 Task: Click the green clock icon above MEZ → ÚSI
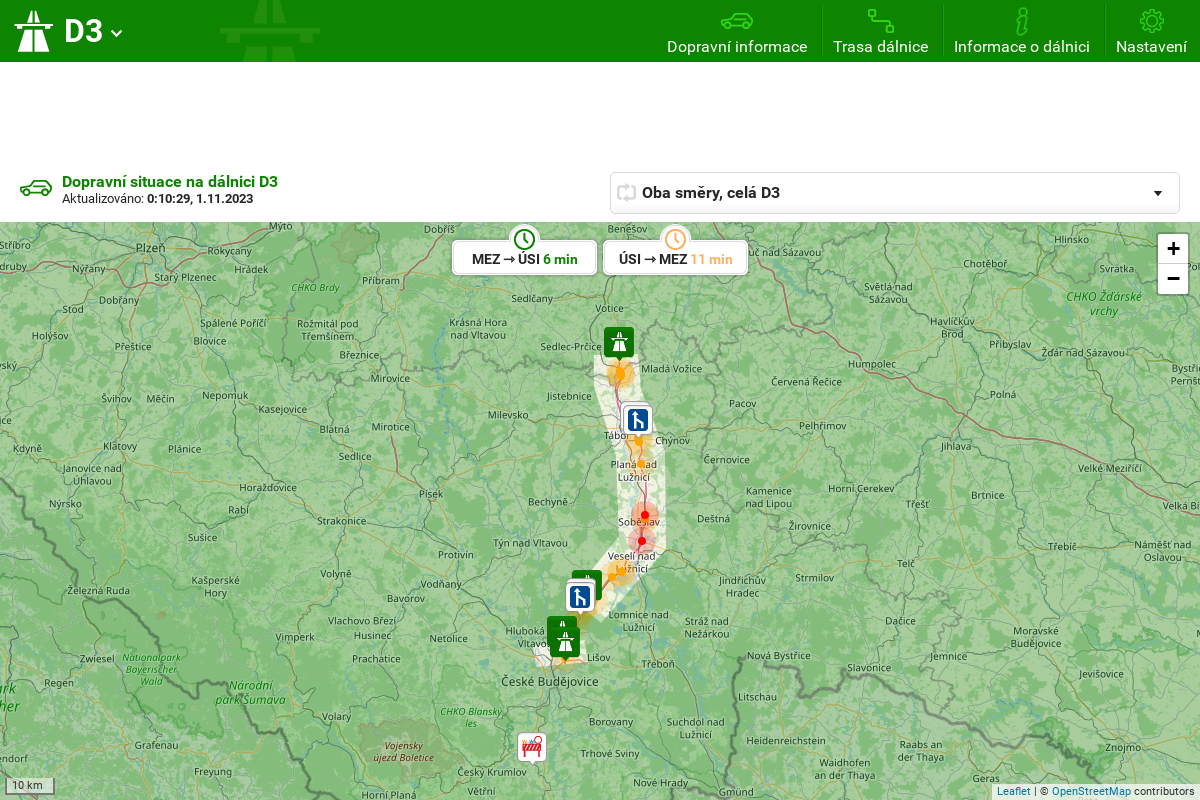524,239
